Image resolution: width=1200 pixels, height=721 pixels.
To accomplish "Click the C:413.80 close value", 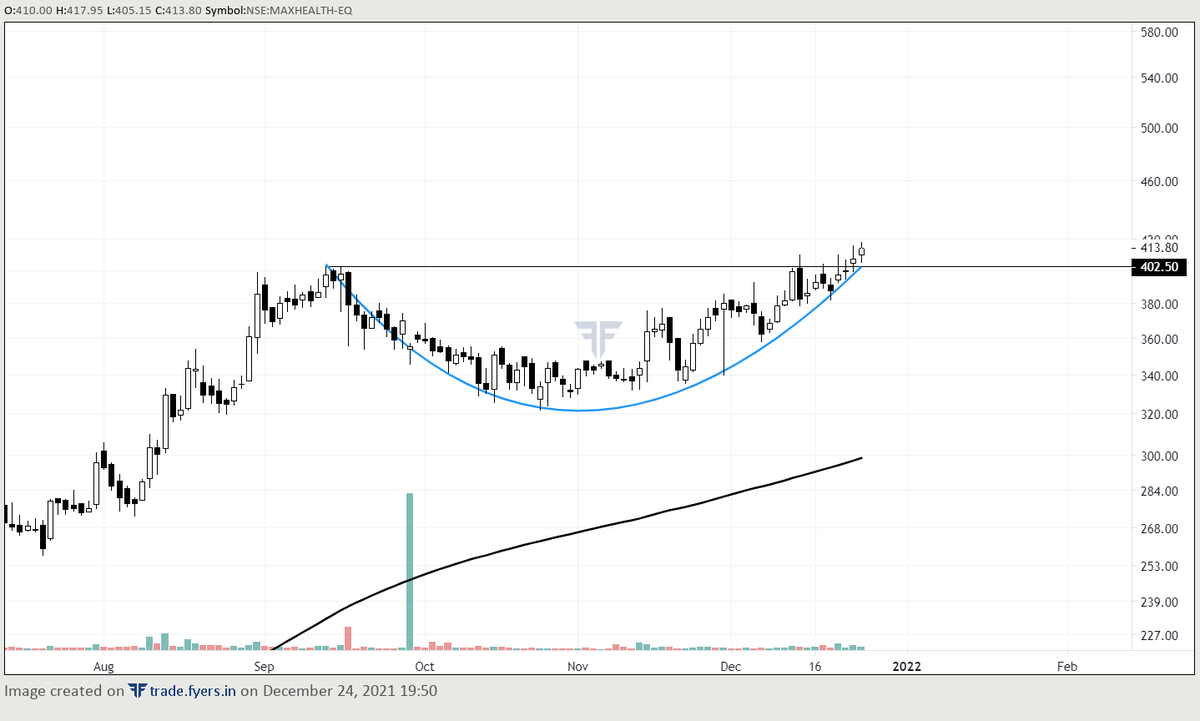I will pos(177,10).
